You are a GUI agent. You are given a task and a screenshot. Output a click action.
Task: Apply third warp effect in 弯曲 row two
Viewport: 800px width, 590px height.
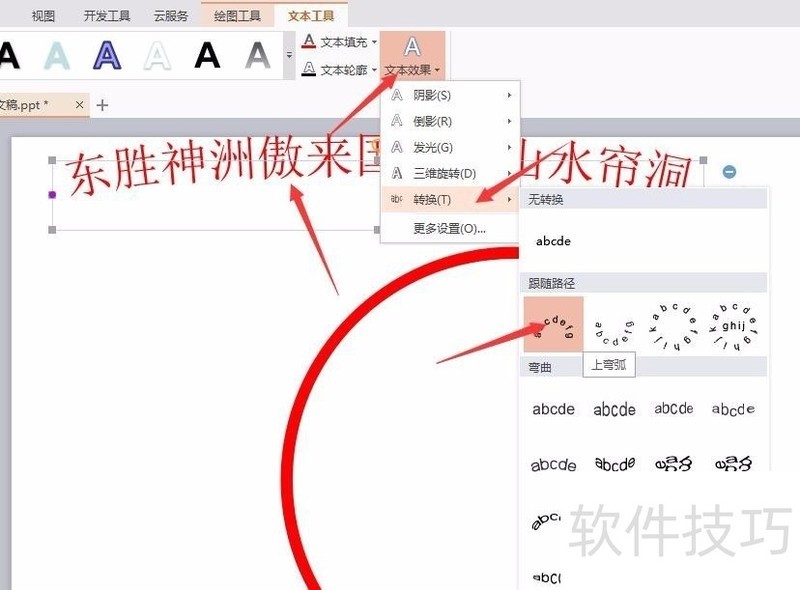click(x=674, y=463)
